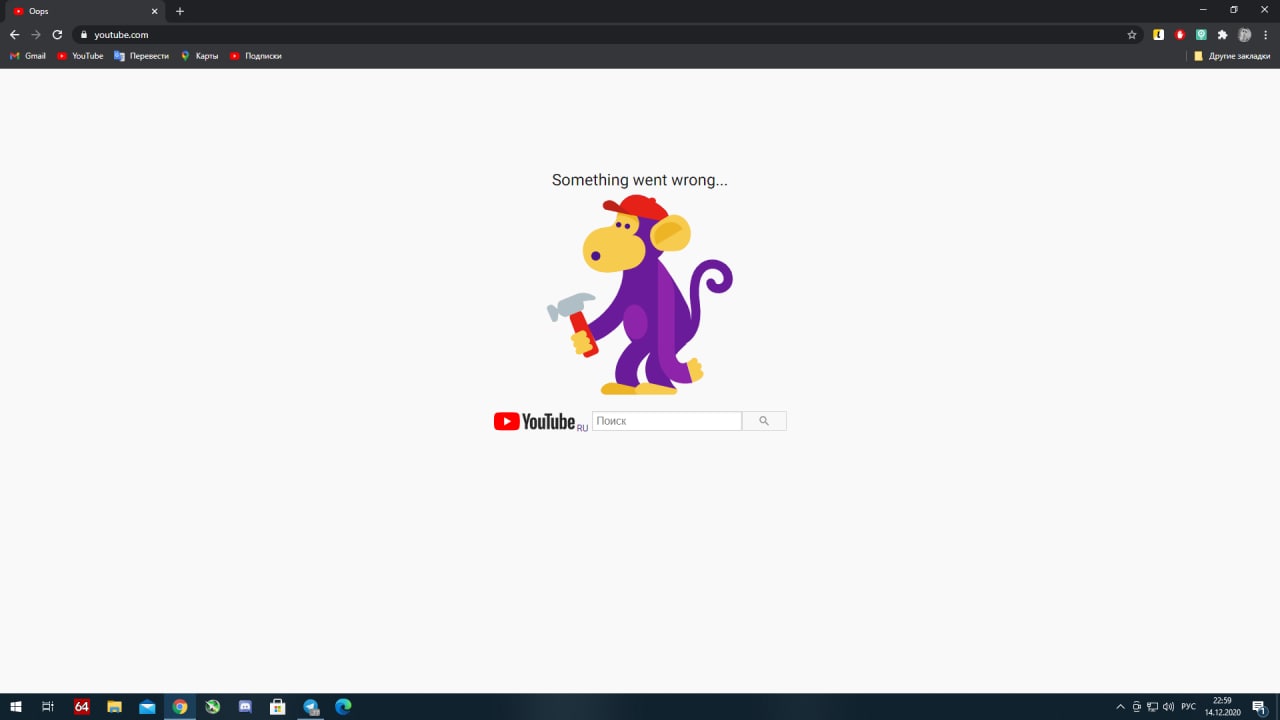Switch the РУС input language
Viewport: 1280px width, 720px height.
coord(1188,706)
